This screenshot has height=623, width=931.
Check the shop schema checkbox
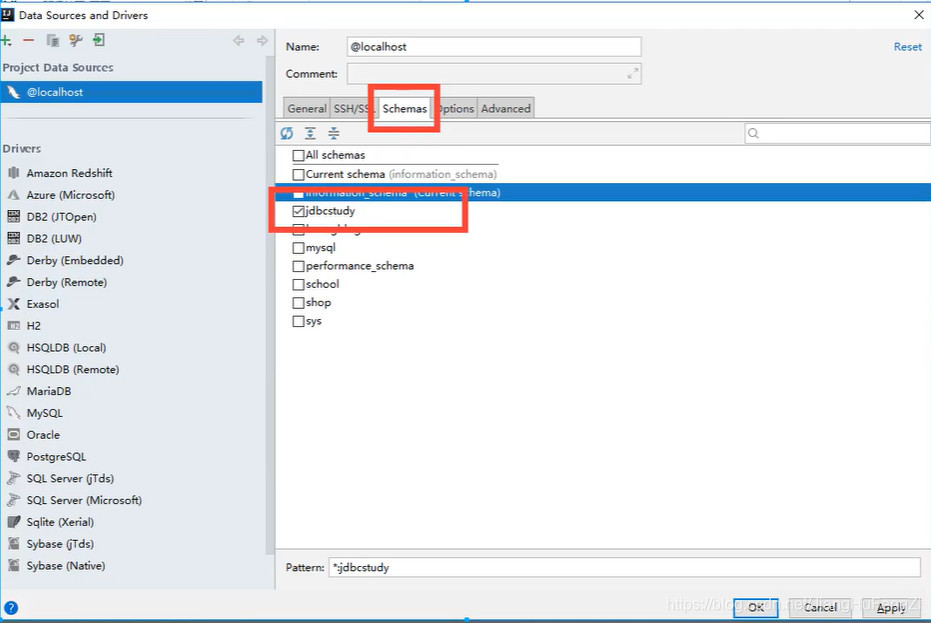(x=299, y=303)
